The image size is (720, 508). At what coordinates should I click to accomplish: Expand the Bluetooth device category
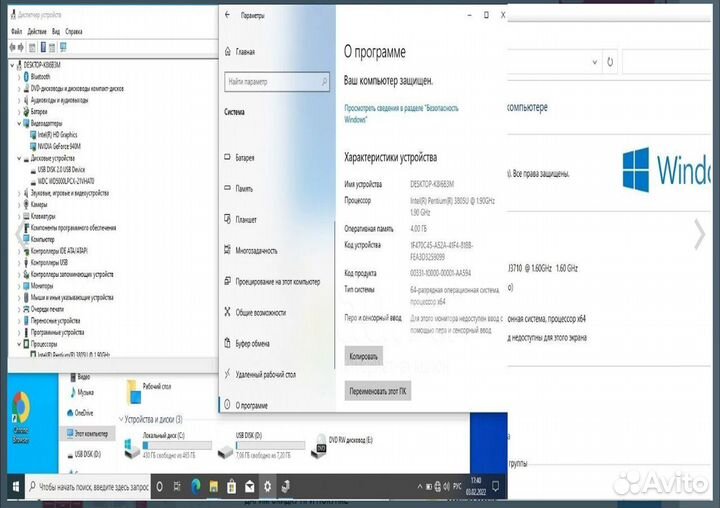19,77
